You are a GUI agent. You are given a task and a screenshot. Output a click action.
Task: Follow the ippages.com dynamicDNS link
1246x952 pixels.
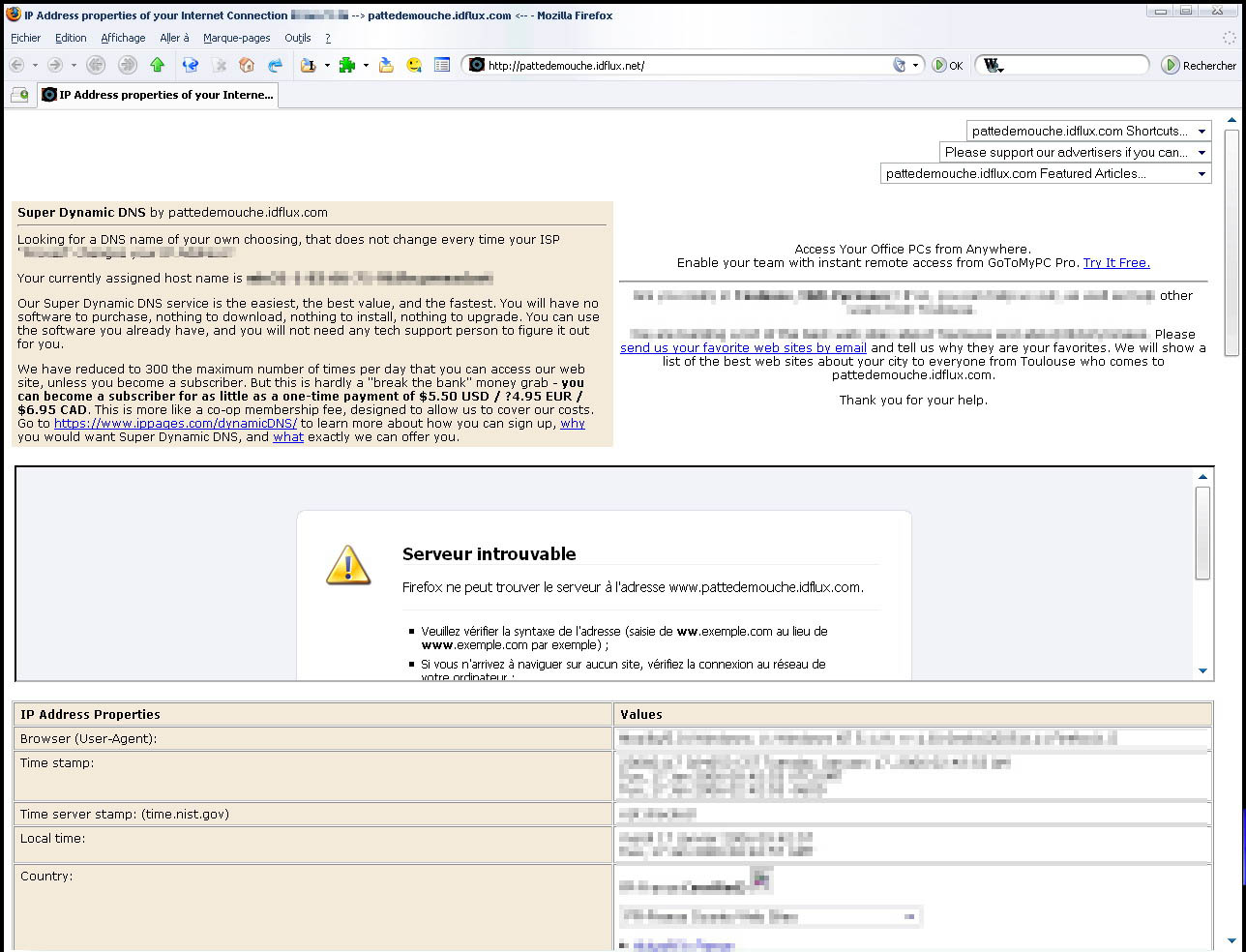pos(175,423)
